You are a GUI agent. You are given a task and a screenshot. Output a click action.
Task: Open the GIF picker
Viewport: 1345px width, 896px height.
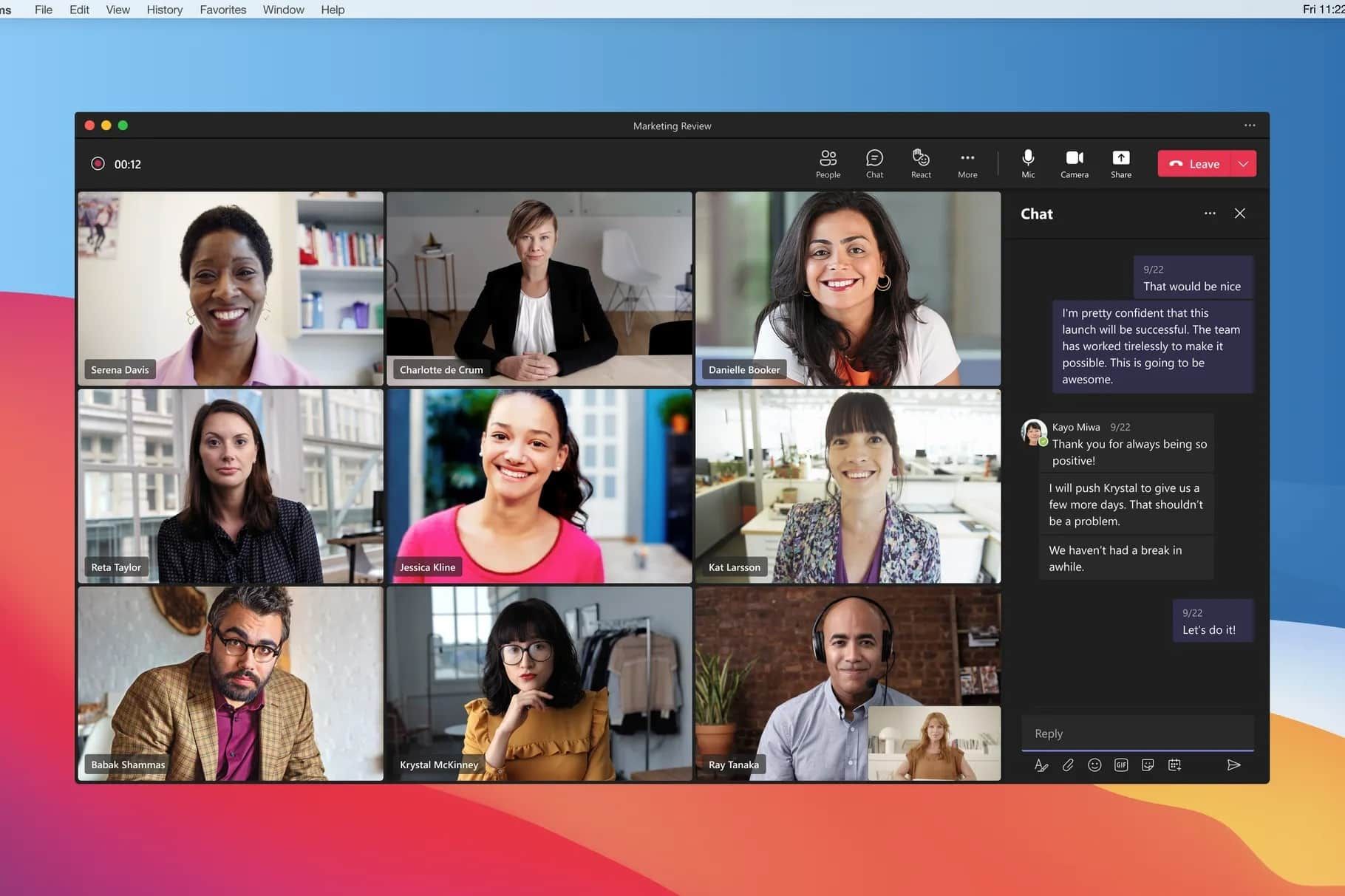pyautogui.click(x=1121, y=765)
